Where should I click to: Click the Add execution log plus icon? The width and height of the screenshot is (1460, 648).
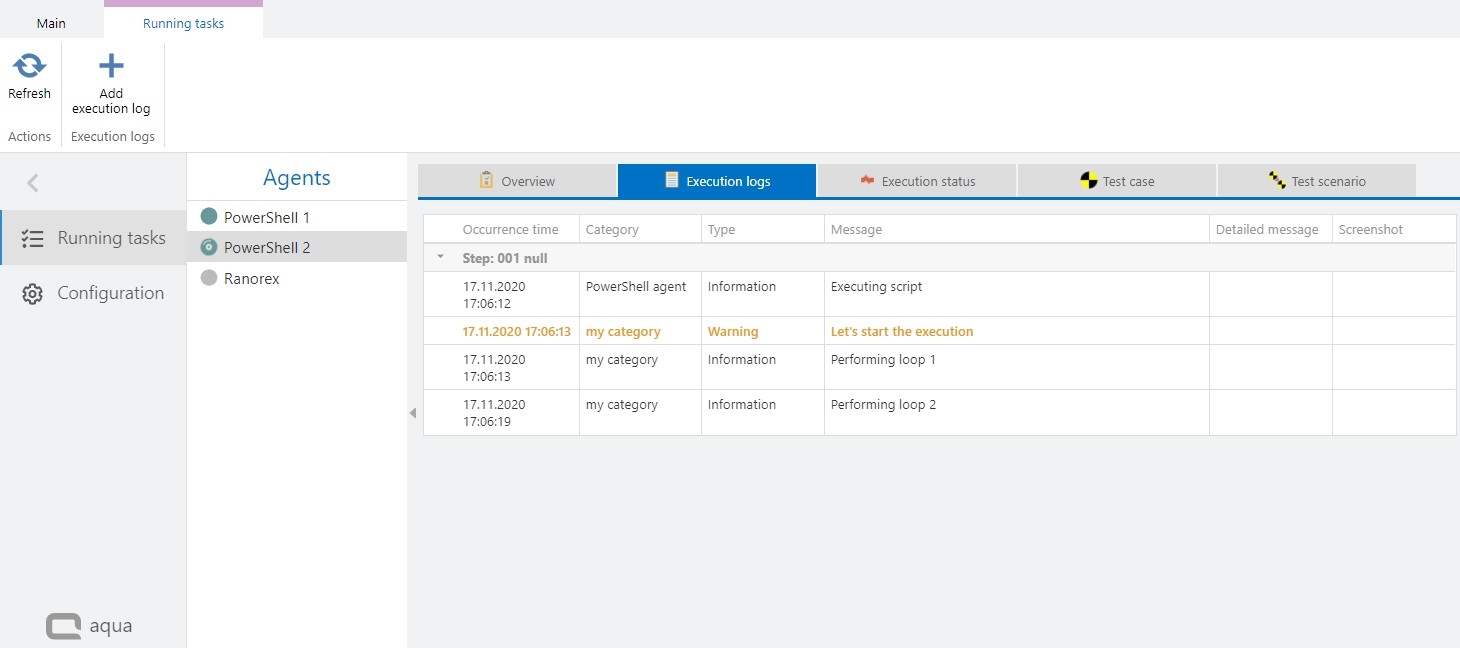(111, 66)
